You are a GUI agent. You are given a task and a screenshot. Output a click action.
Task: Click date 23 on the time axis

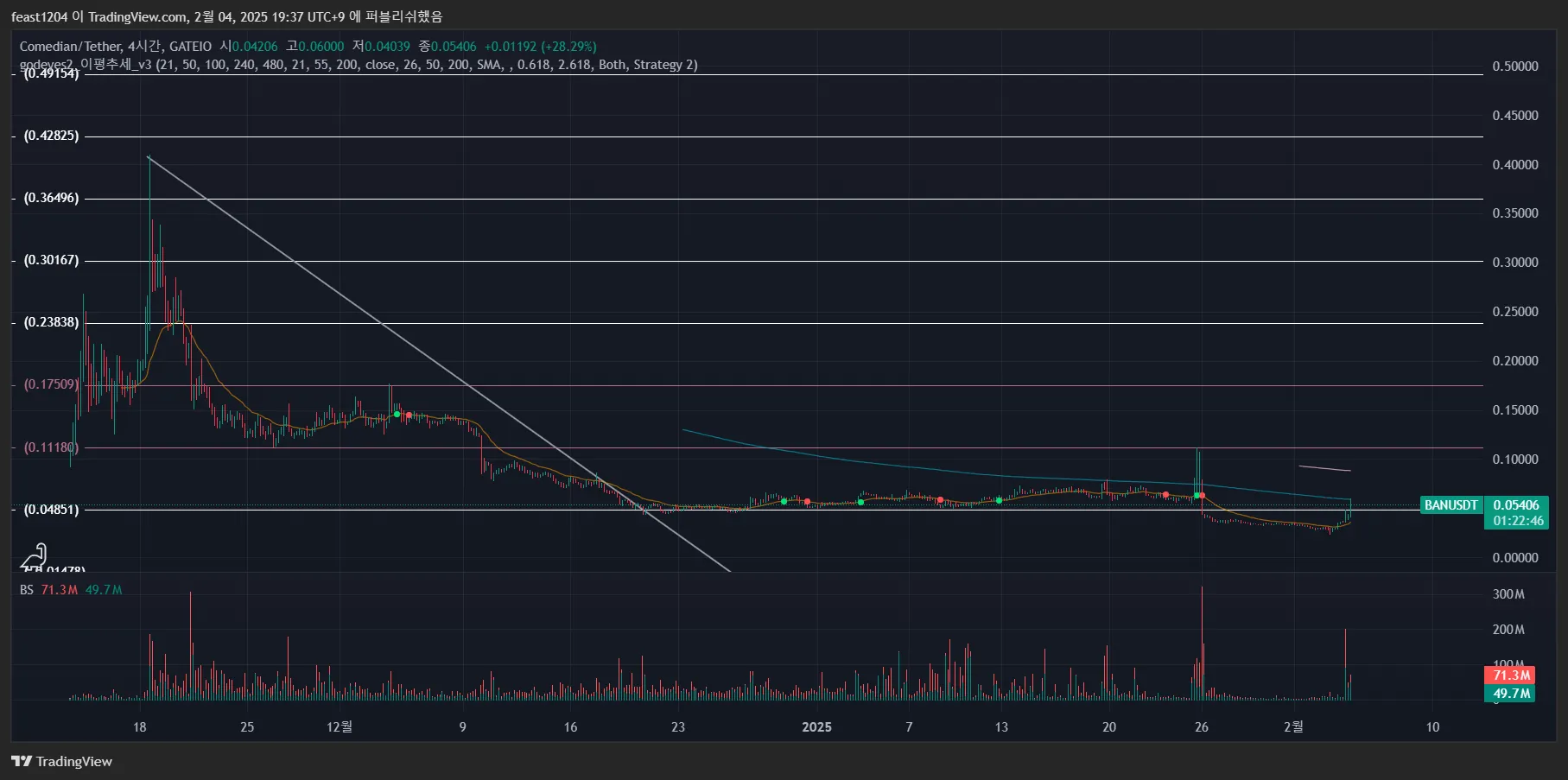678,727
